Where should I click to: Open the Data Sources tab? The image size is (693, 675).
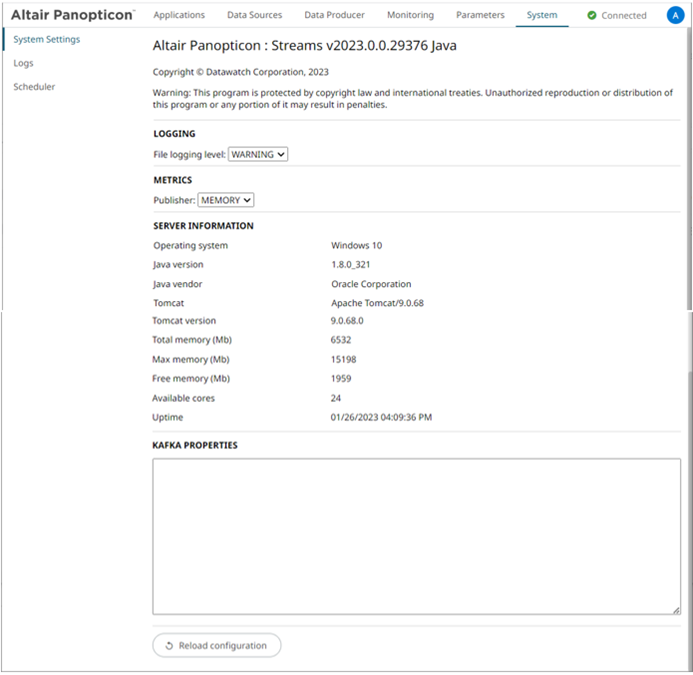tap(254, 15)
